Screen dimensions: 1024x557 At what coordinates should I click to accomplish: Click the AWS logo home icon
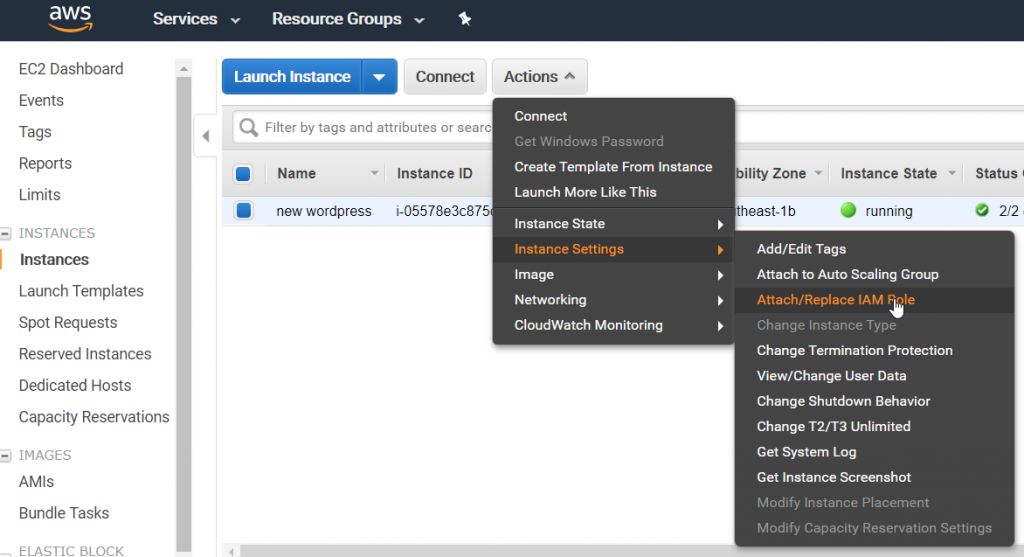[x=71, y=19]
